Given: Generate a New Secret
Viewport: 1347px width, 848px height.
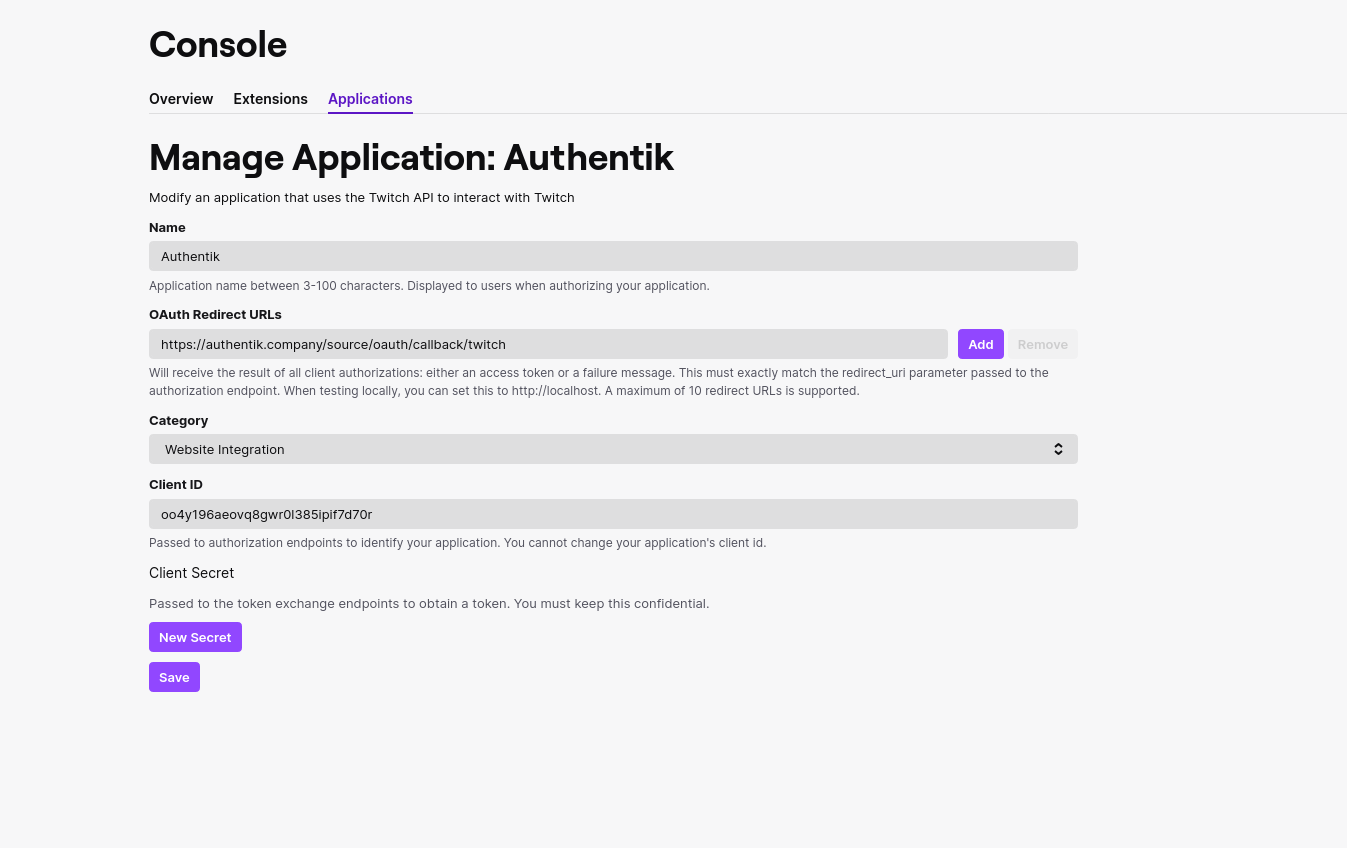Looking at the screenshot, I should click(195, 637).
